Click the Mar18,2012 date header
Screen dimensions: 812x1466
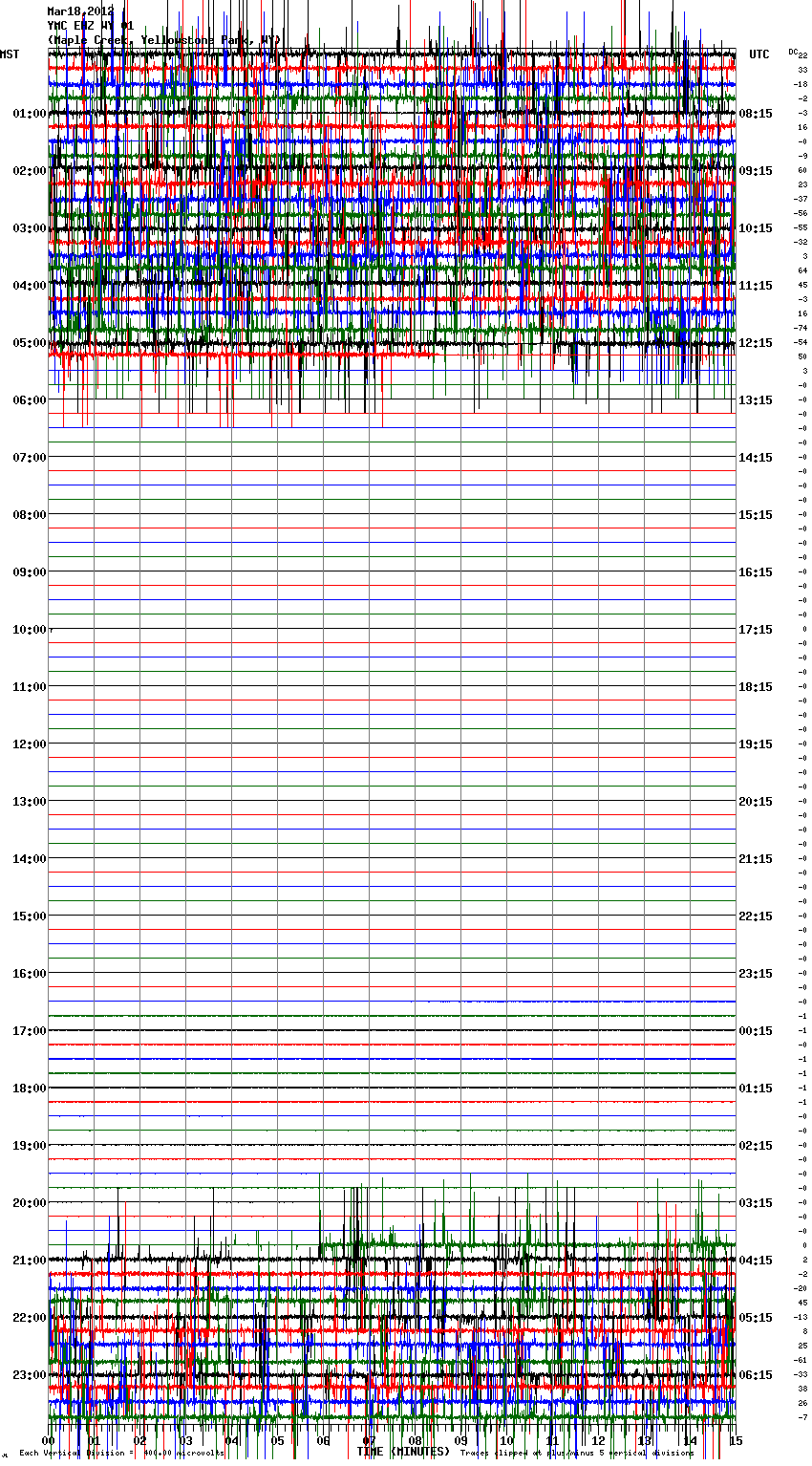[x=81, y=11]
